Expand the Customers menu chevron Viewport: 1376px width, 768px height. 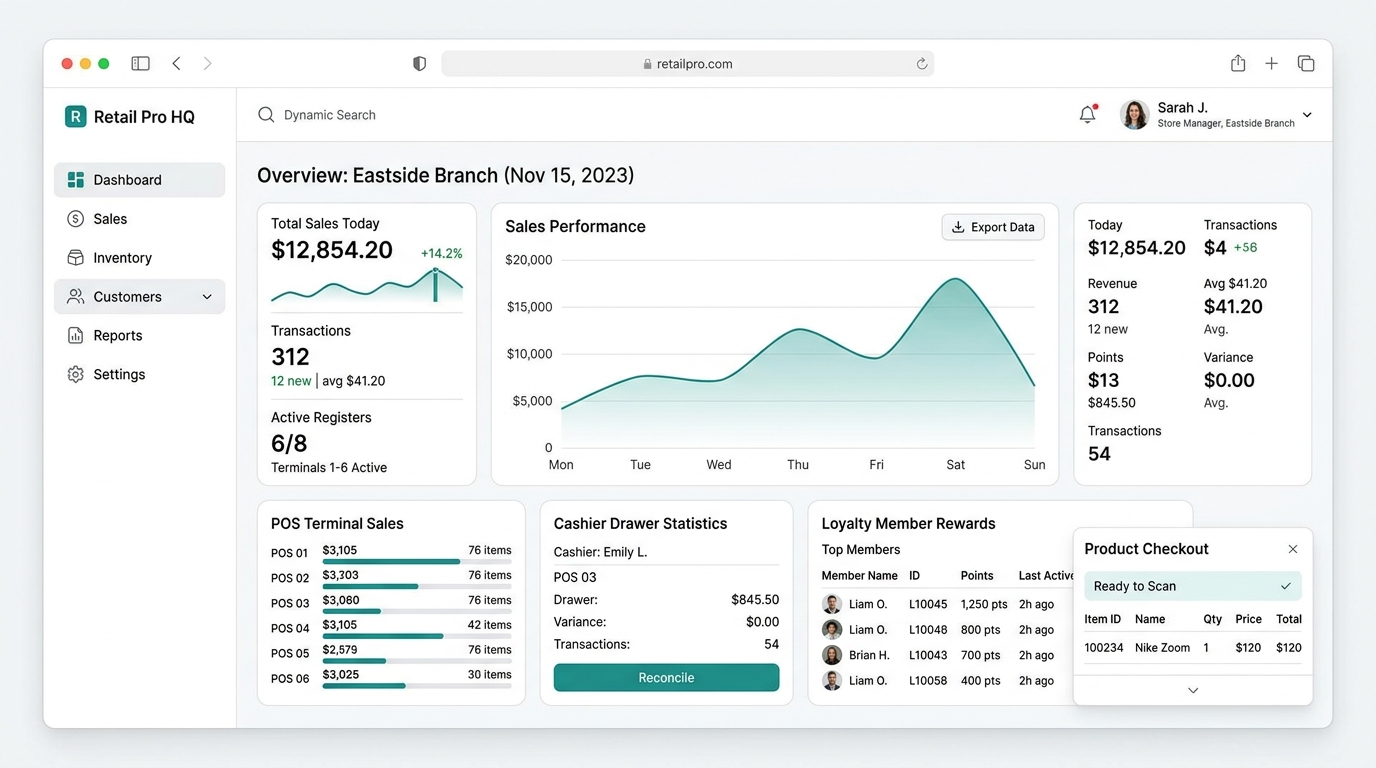(x=207, y=297)
